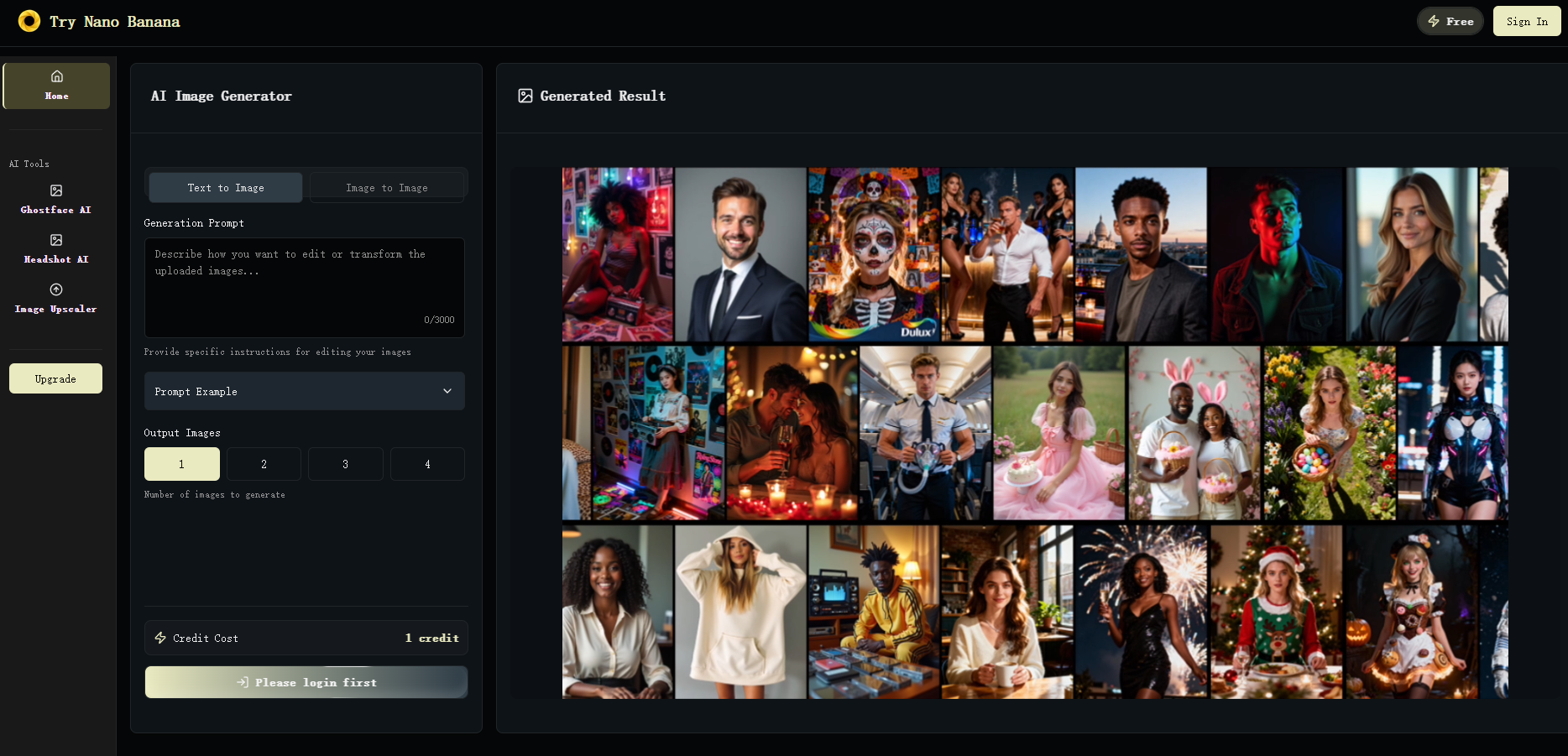Open Ghostface AI tool icon

point(56,190)
